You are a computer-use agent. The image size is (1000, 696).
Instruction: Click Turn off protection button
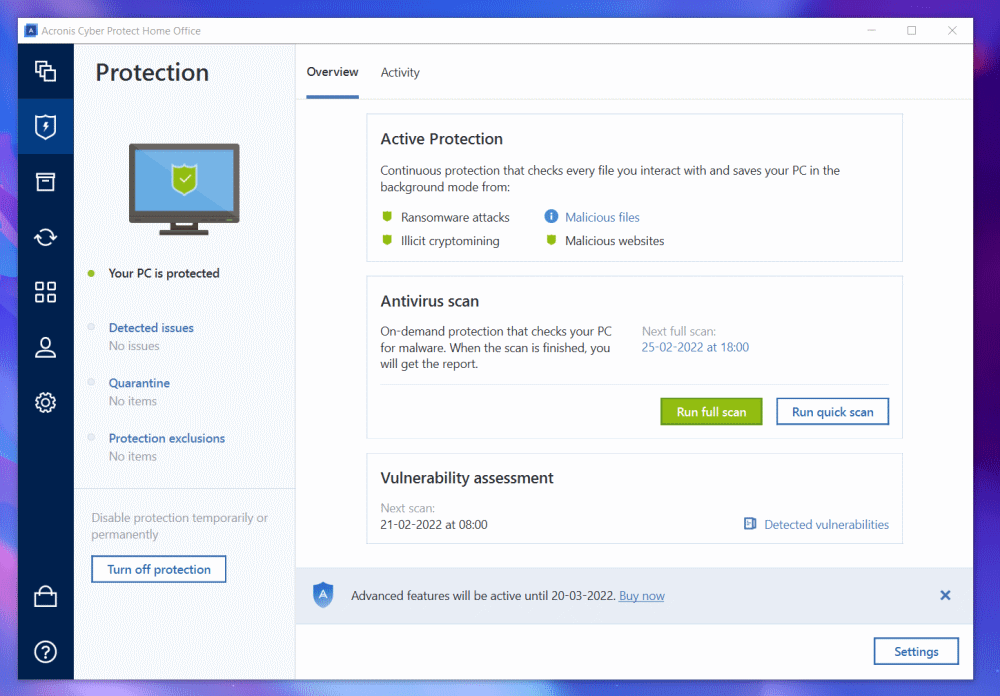[159, 569]
